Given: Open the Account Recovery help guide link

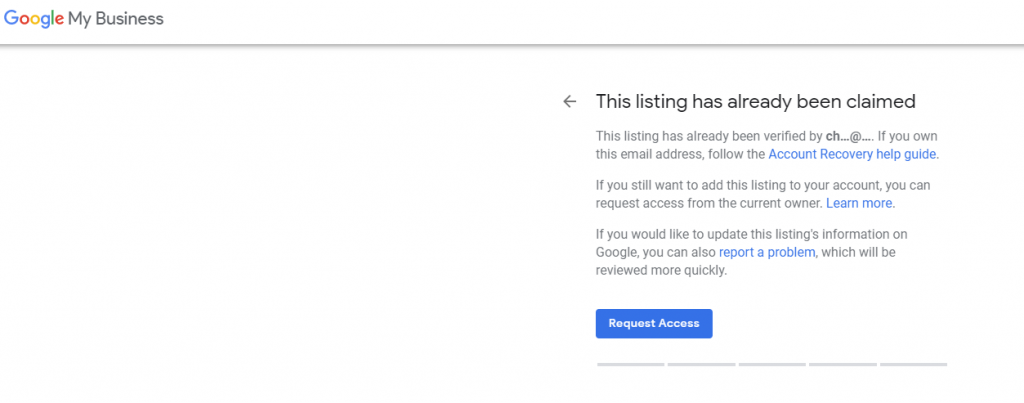Looking at the screenshot, I should (852, 154).
